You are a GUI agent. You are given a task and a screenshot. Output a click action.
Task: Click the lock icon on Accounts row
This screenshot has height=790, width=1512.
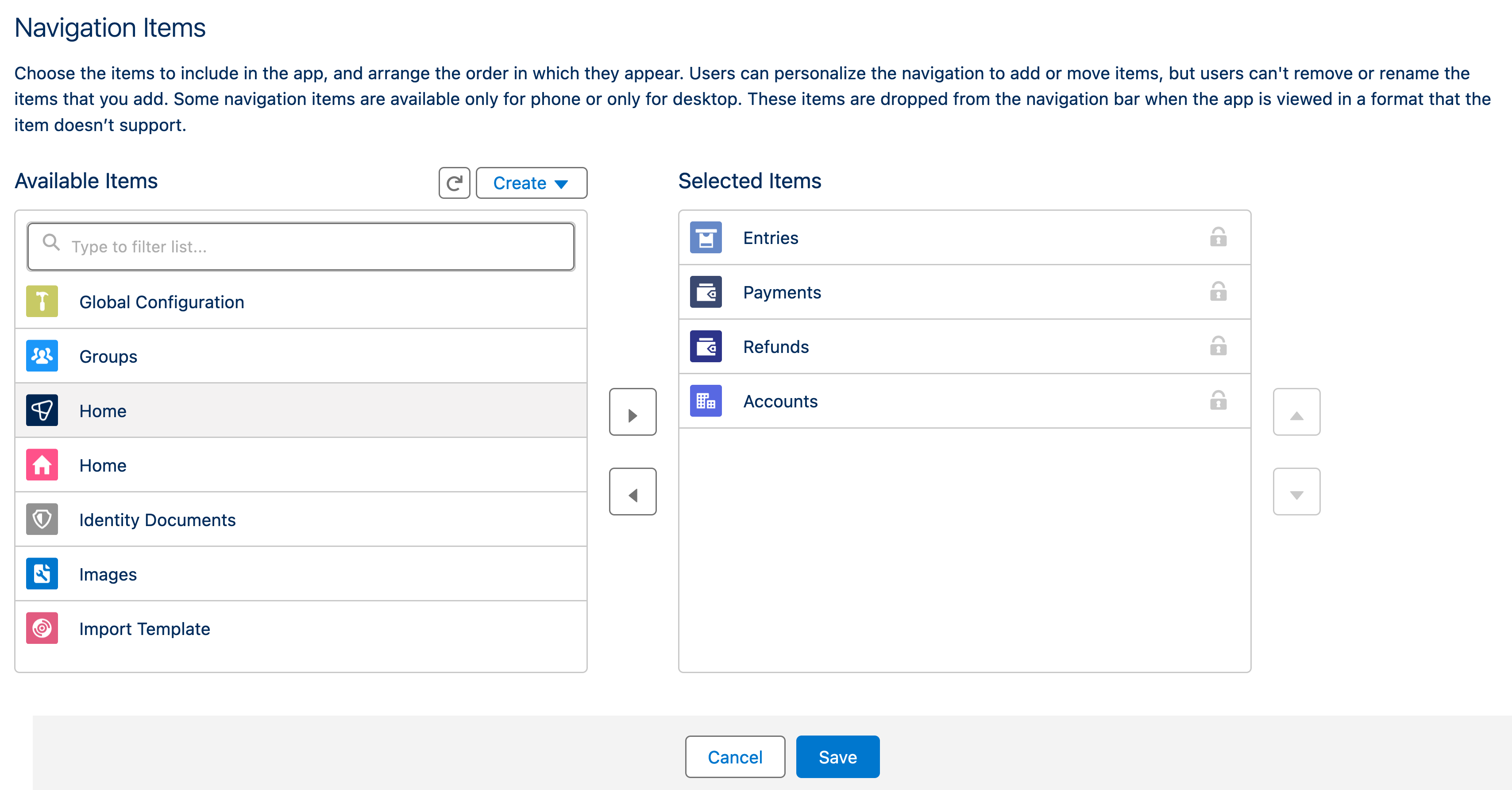click(1218, 401)
